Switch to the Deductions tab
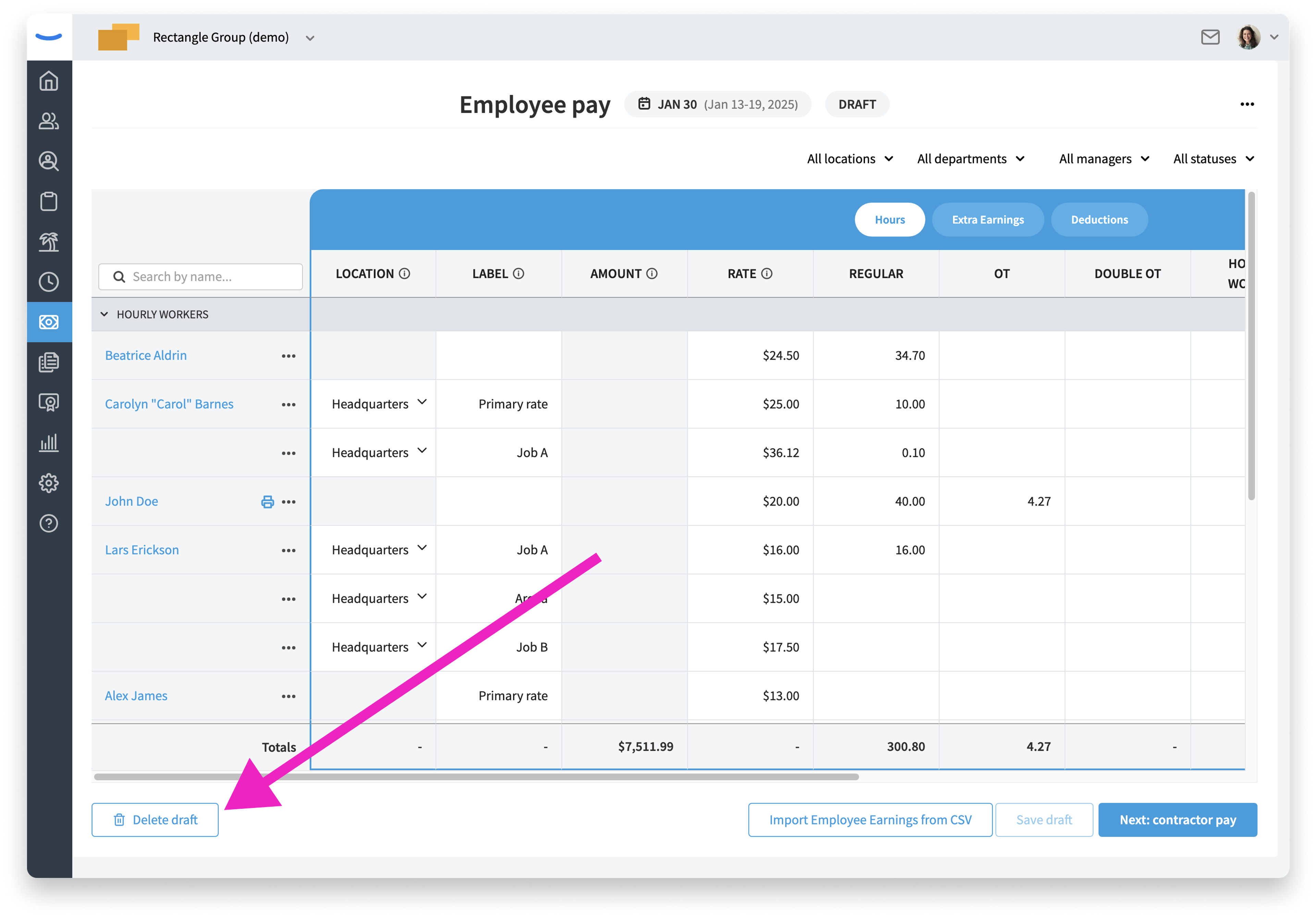The image size is (1316, 918). [1099, 220]
